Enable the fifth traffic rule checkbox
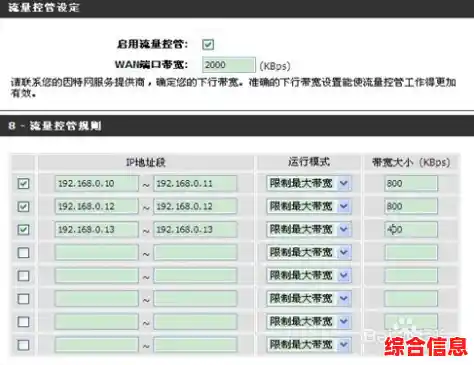 point(23,276)
